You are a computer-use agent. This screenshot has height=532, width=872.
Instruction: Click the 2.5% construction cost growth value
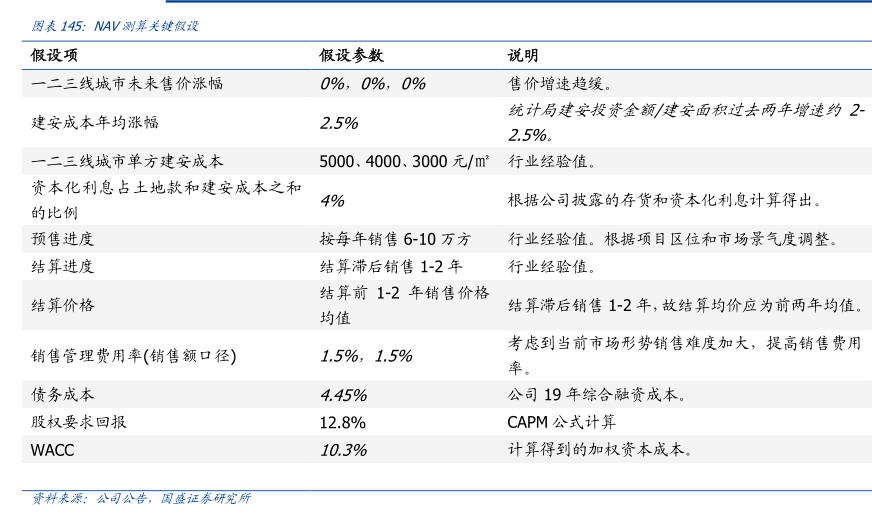coord(339,123)
